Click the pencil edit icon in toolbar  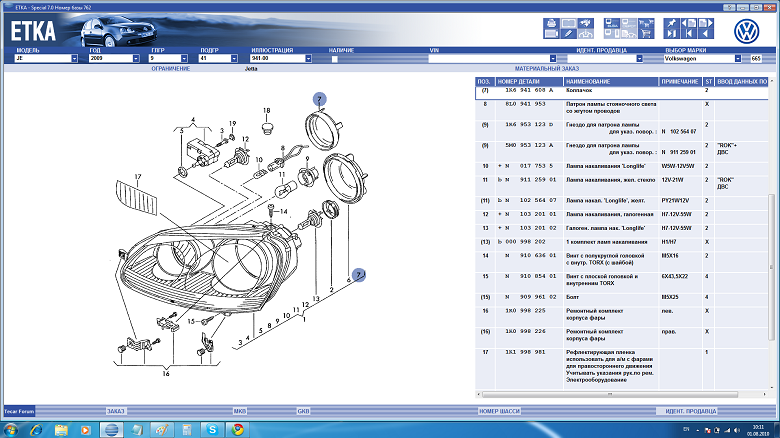[x=569, y=34]
